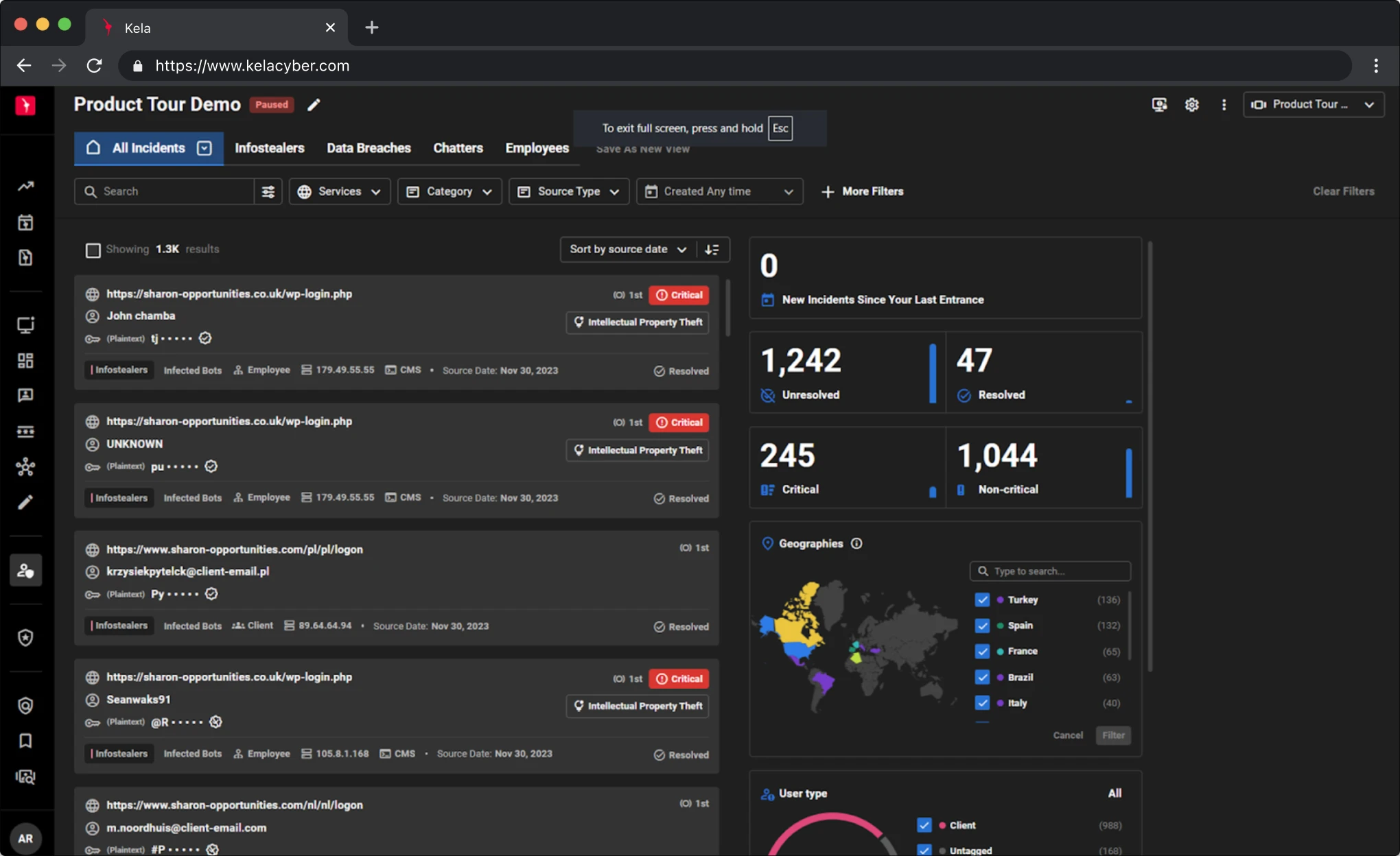This screenshot has width=1400, height=856.
Task: Uncheck the Untagged user type checkbox
Action: click(924, 850)
